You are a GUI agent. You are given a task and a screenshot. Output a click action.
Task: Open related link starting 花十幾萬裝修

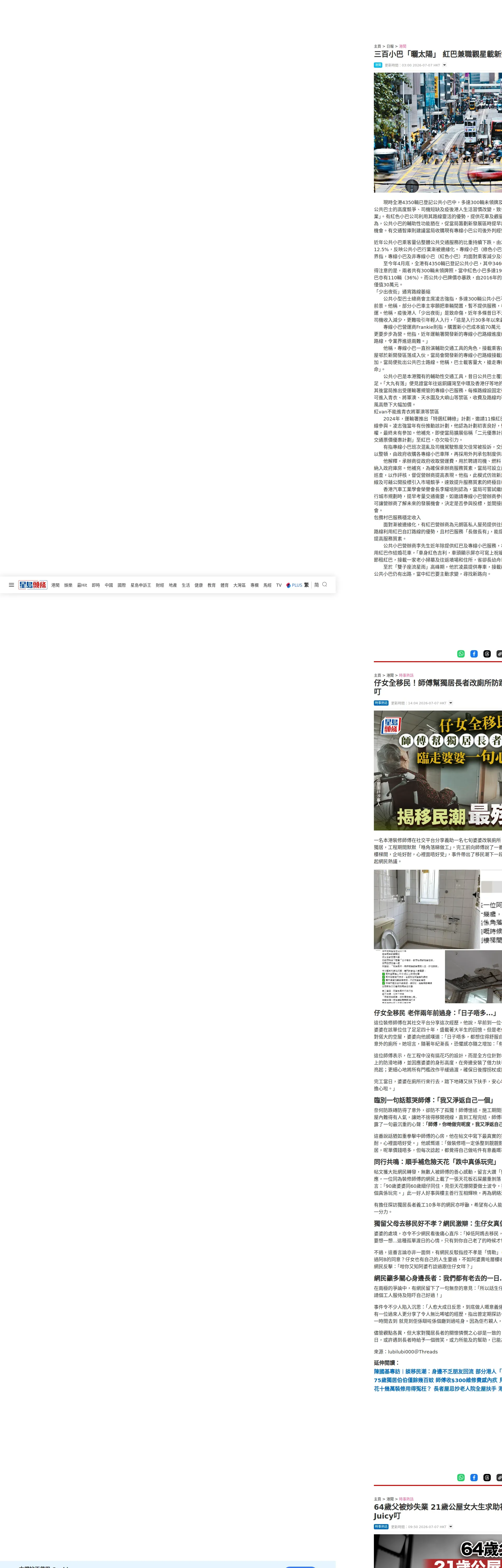click(438, 1388)
